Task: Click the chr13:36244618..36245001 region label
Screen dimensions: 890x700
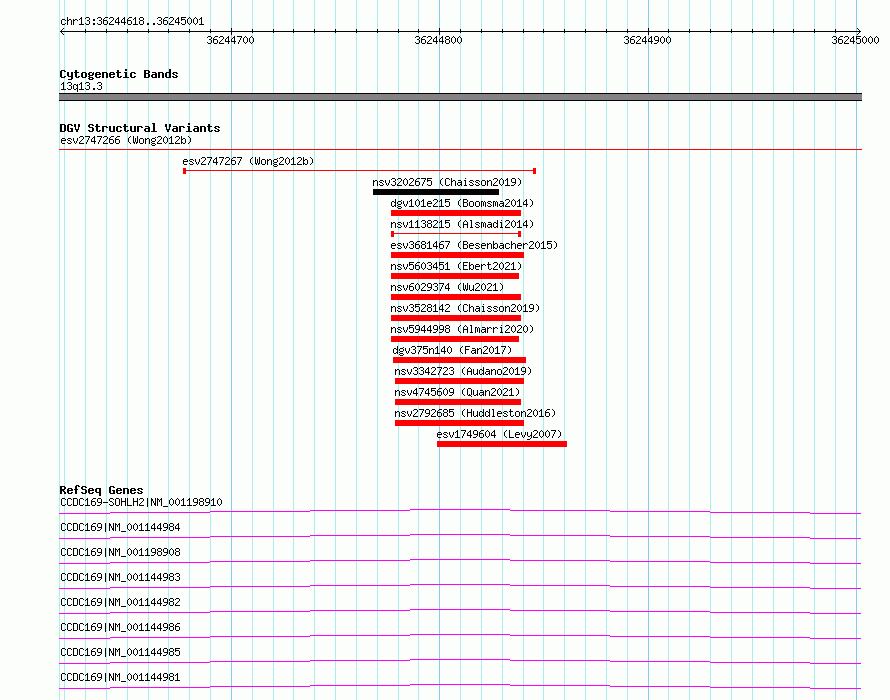Action: pyautogui.click(x=132, y=21)
